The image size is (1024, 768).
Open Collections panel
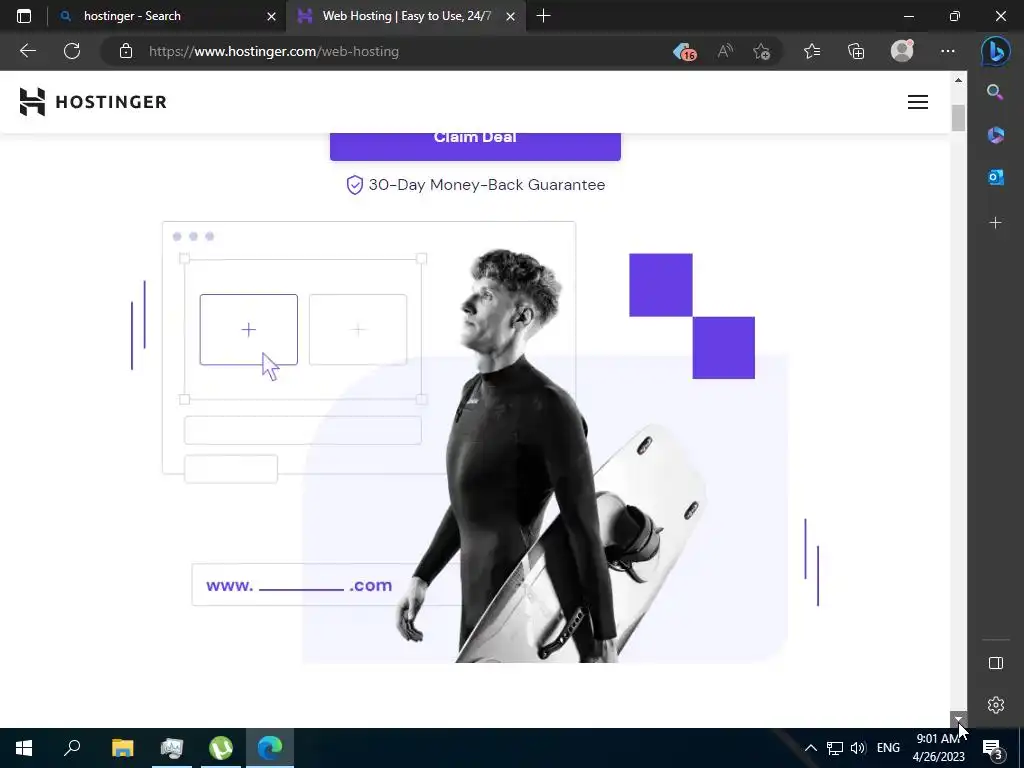(x=856, y=51)
